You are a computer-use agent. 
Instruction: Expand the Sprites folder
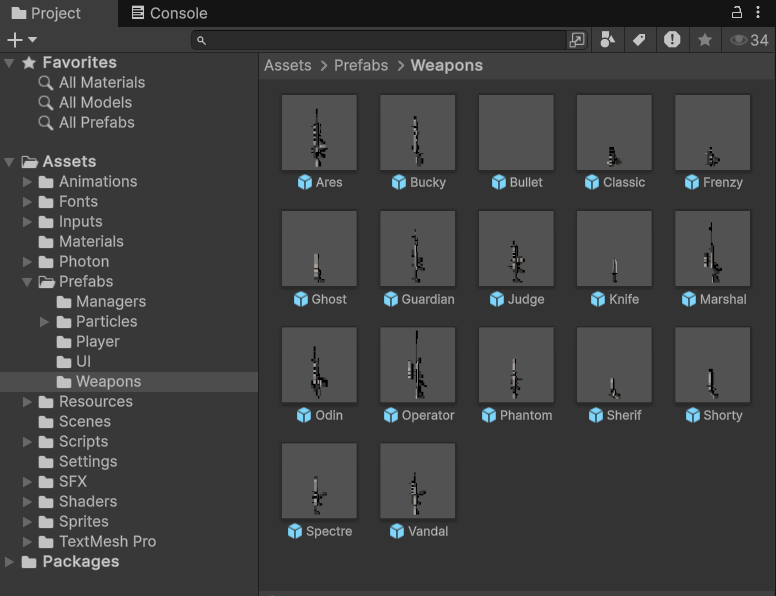click(27, 522)
